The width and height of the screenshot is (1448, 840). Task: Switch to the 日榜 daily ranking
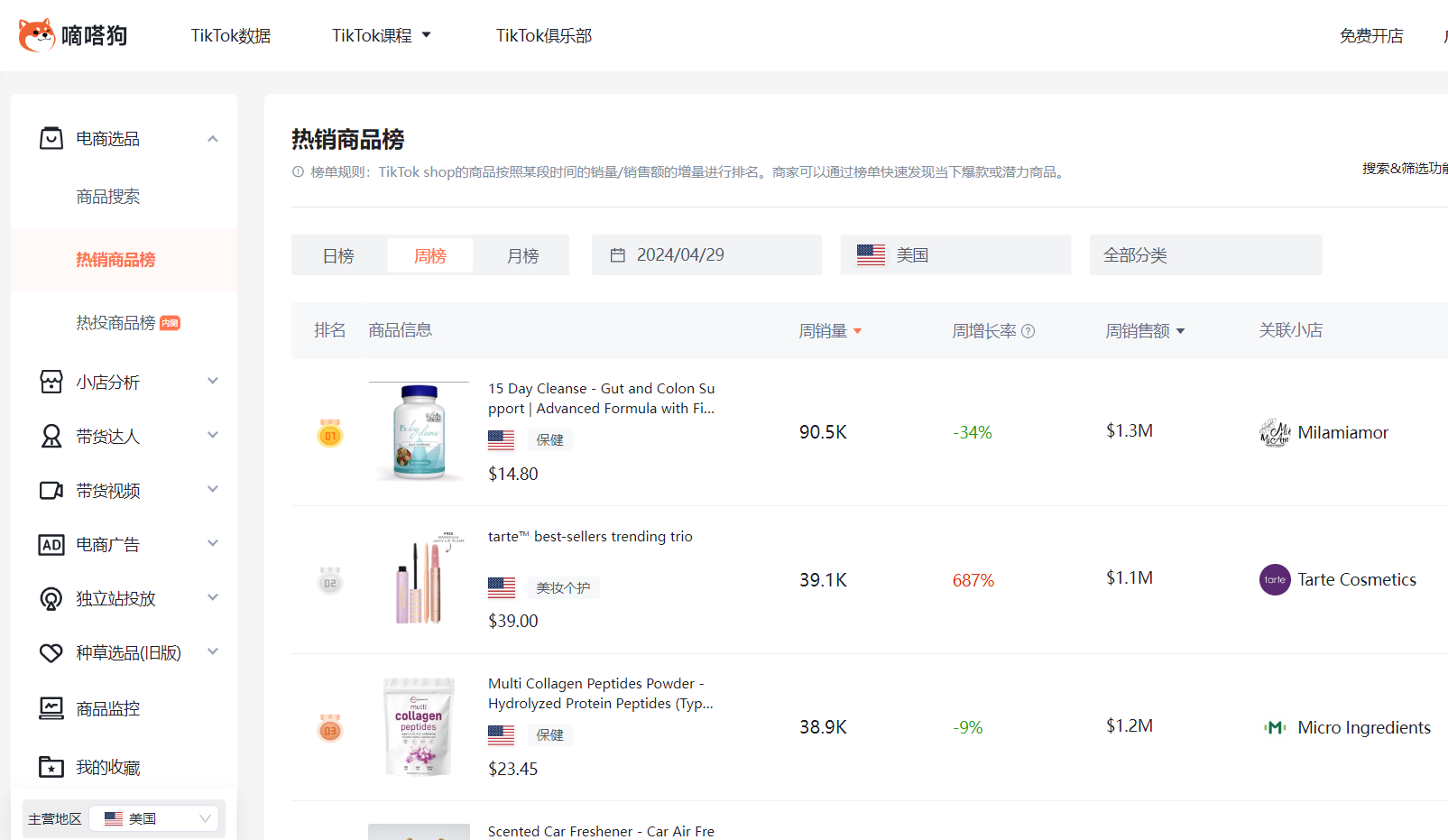[338, 256]
